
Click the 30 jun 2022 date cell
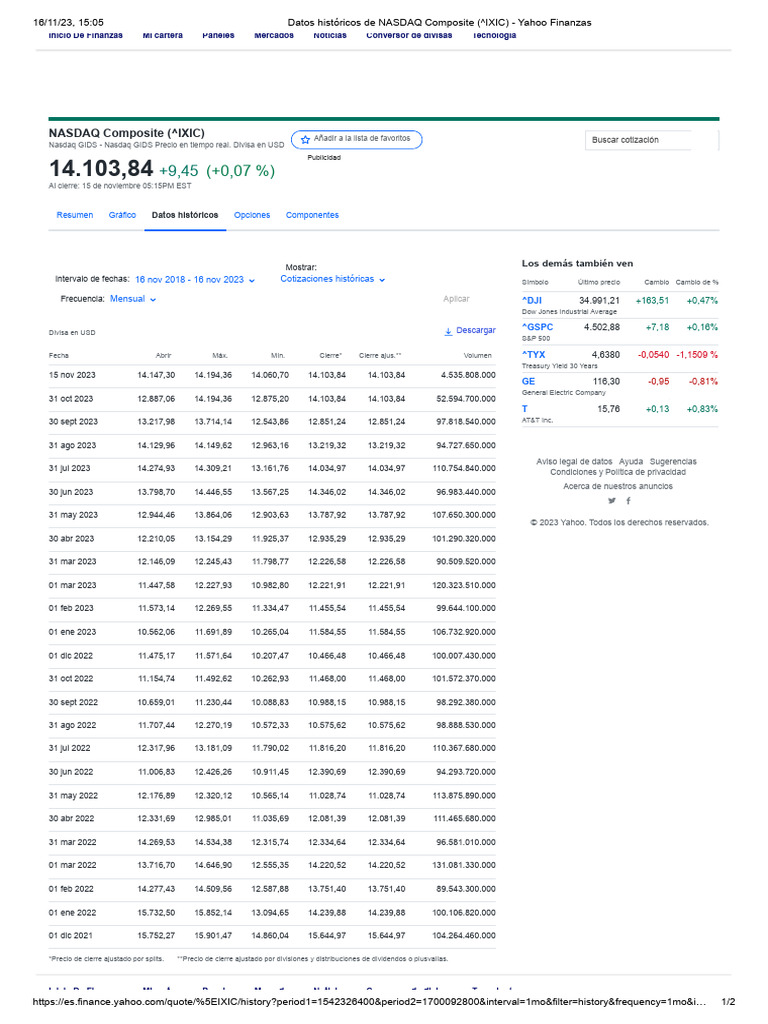71,772
